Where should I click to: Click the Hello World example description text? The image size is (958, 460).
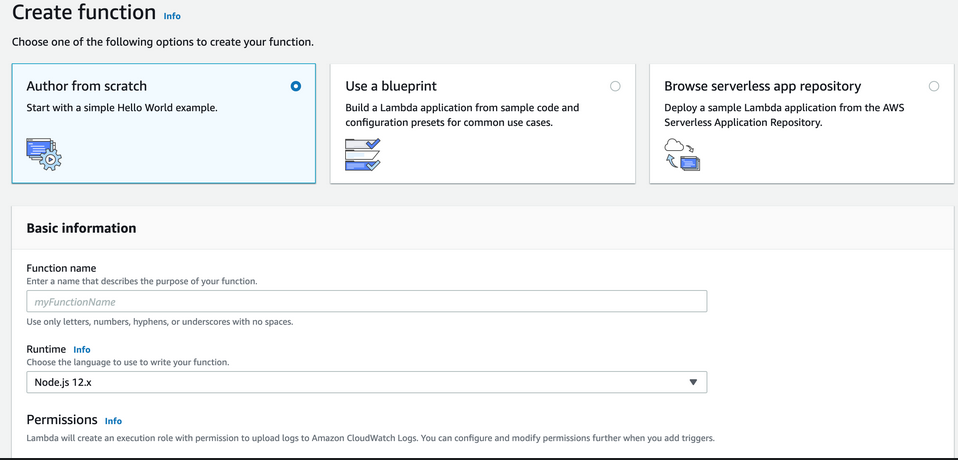[122, 108]
